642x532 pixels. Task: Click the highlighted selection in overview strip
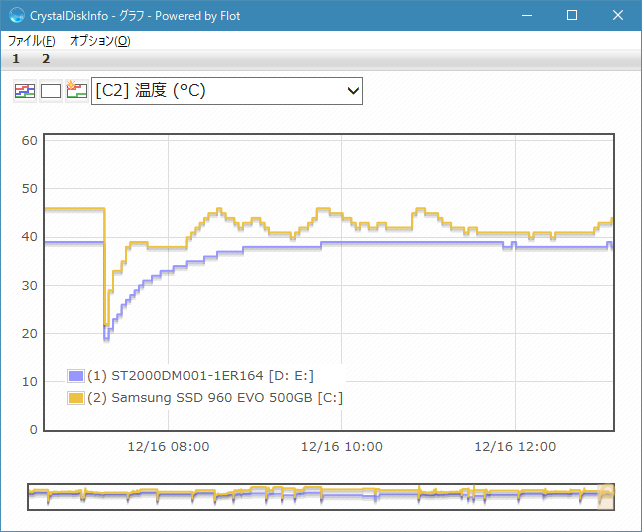point(606,497)
